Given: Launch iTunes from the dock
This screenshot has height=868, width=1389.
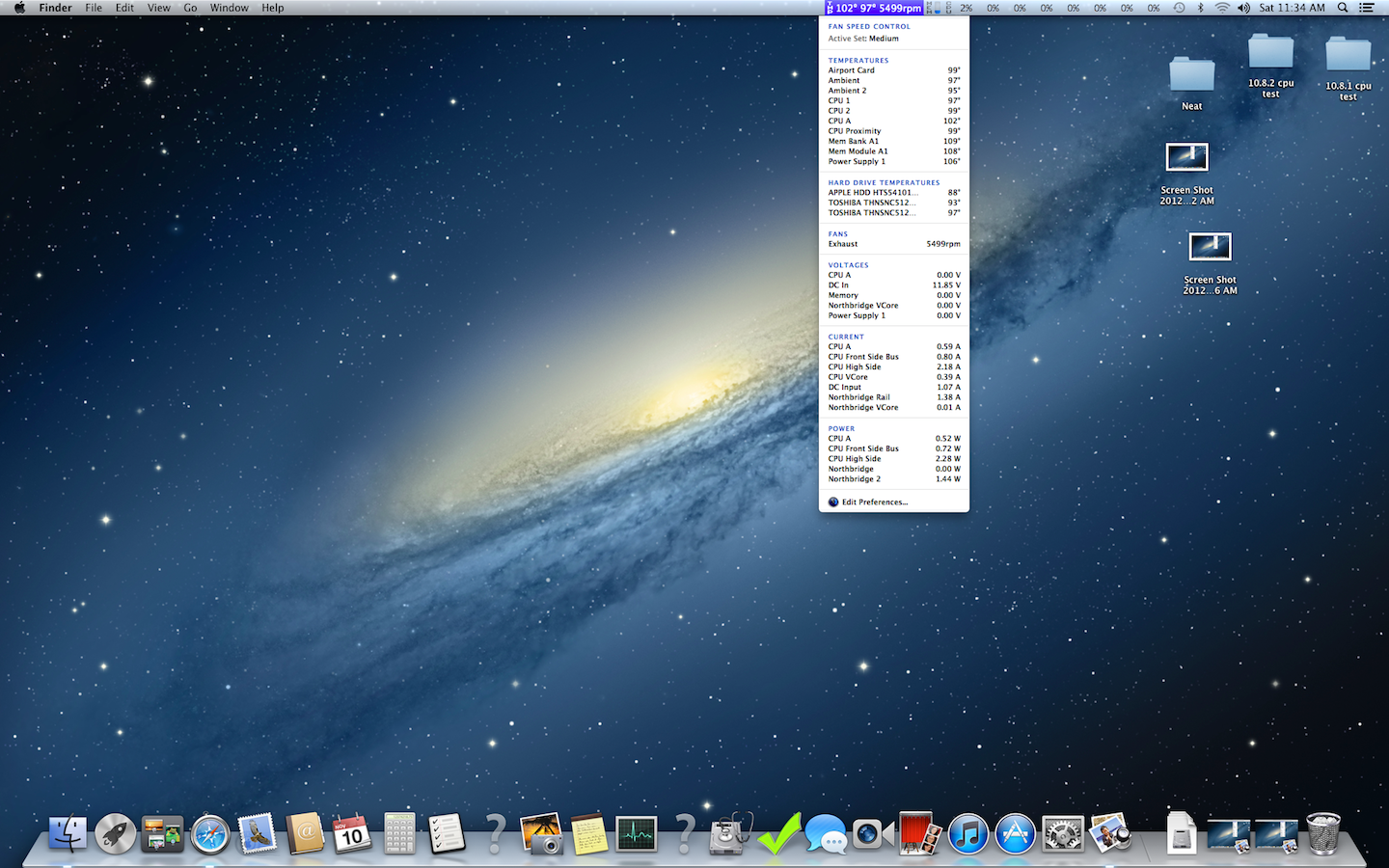Looking at the screenshot, I should pyautogui.click(x=967, y=834).
